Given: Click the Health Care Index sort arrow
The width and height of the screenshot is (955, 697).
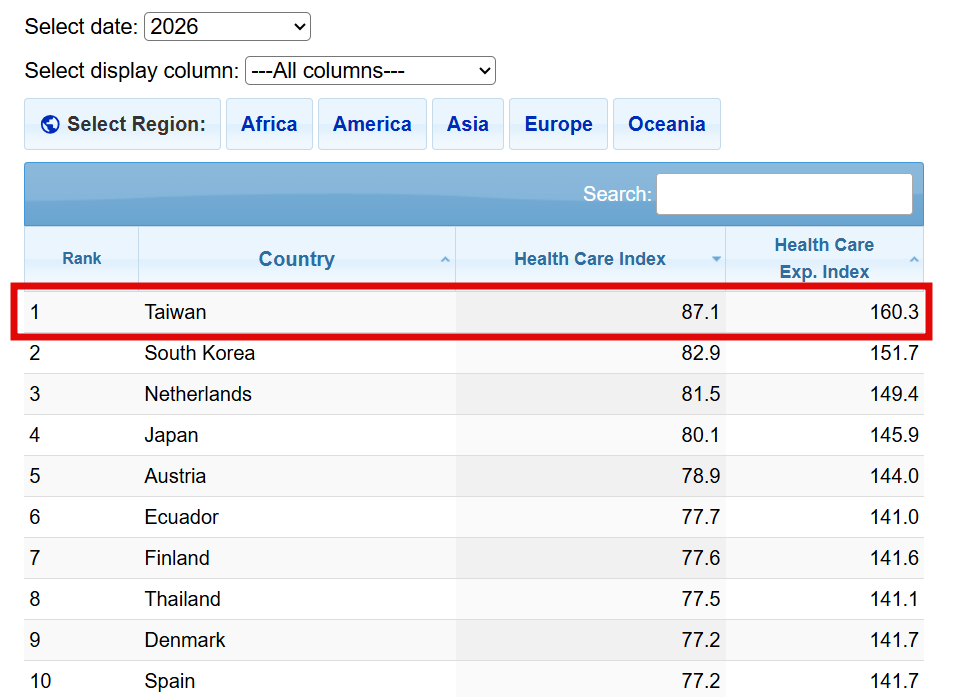Looking at the screenshot, I should coord(716,260).
